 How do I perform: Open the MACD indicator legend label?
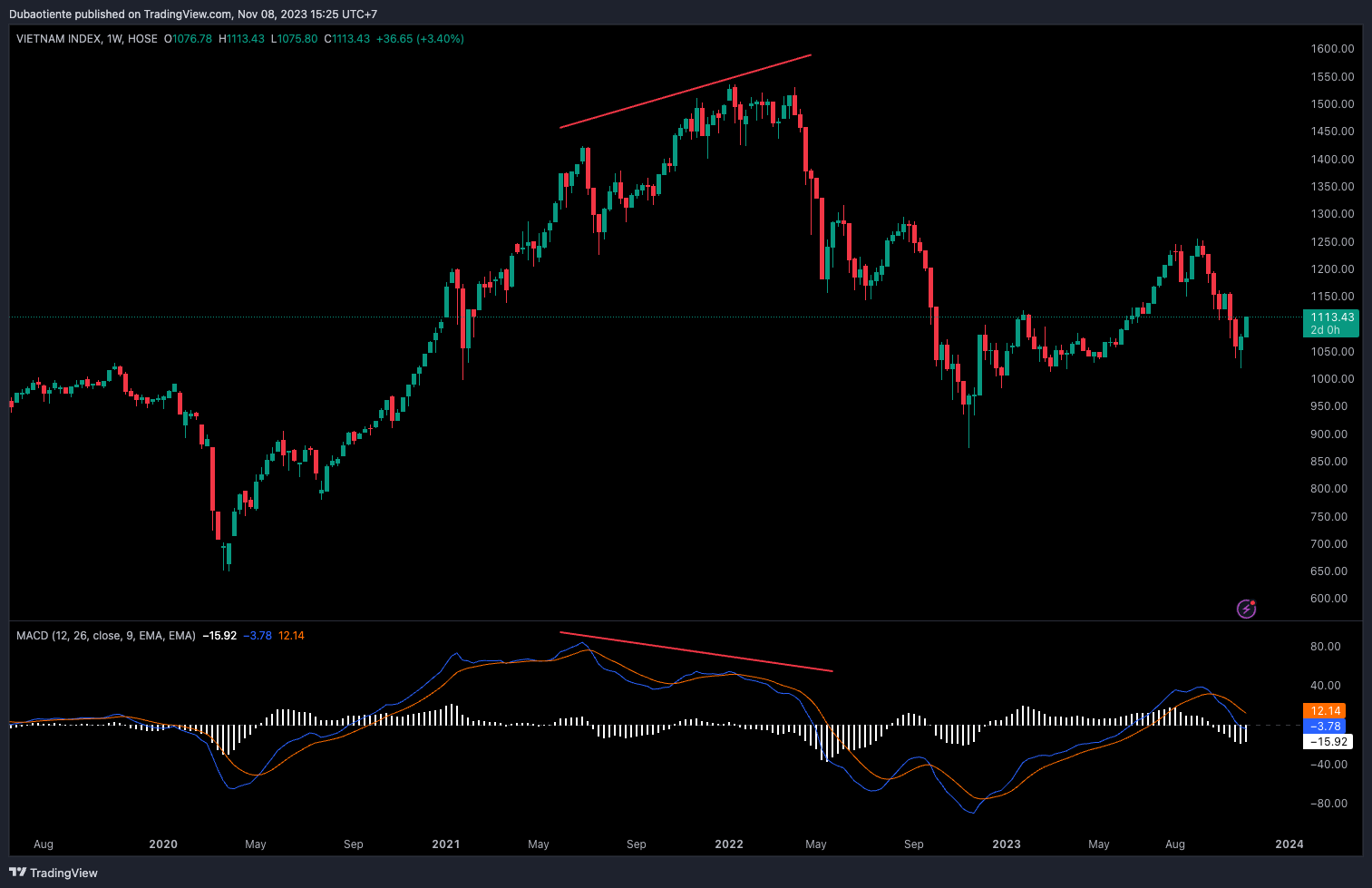pos(105,636)
